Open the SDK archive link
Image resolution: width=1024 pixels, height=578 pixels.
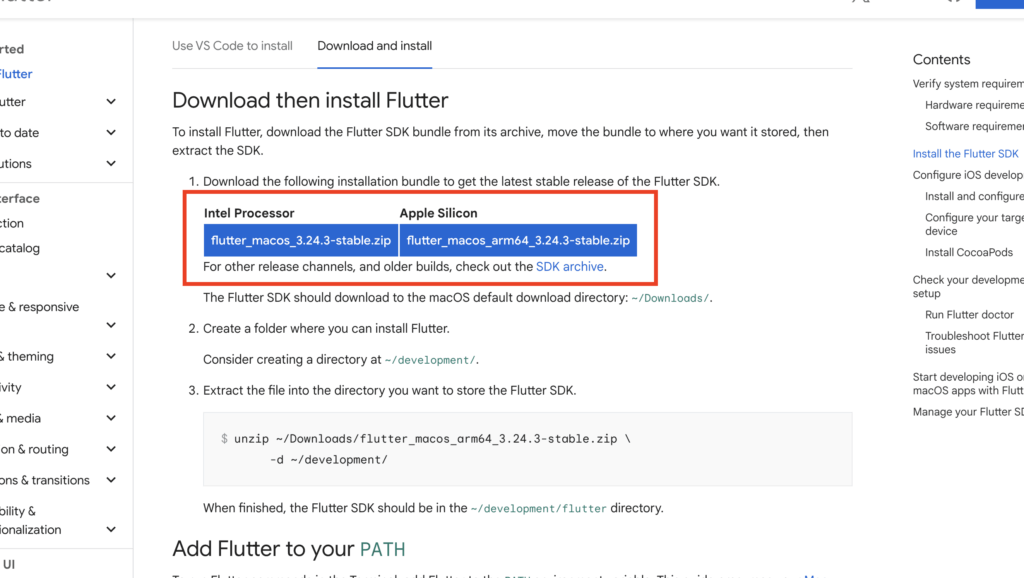pos(570,267)
